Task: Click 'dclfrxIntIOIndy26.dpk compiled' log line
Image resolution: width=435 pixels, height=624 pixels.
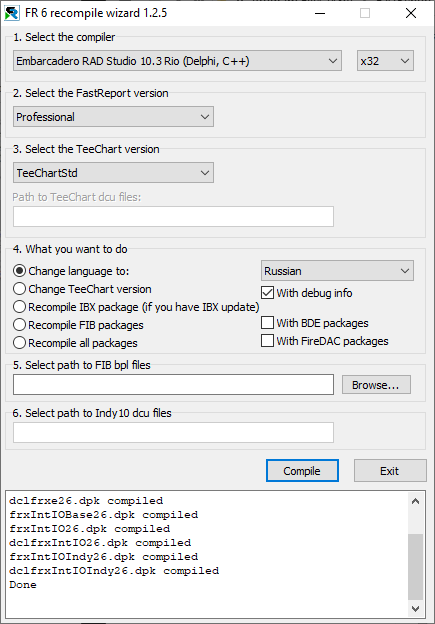Action: pyautogui.click(x=114, y=570)
